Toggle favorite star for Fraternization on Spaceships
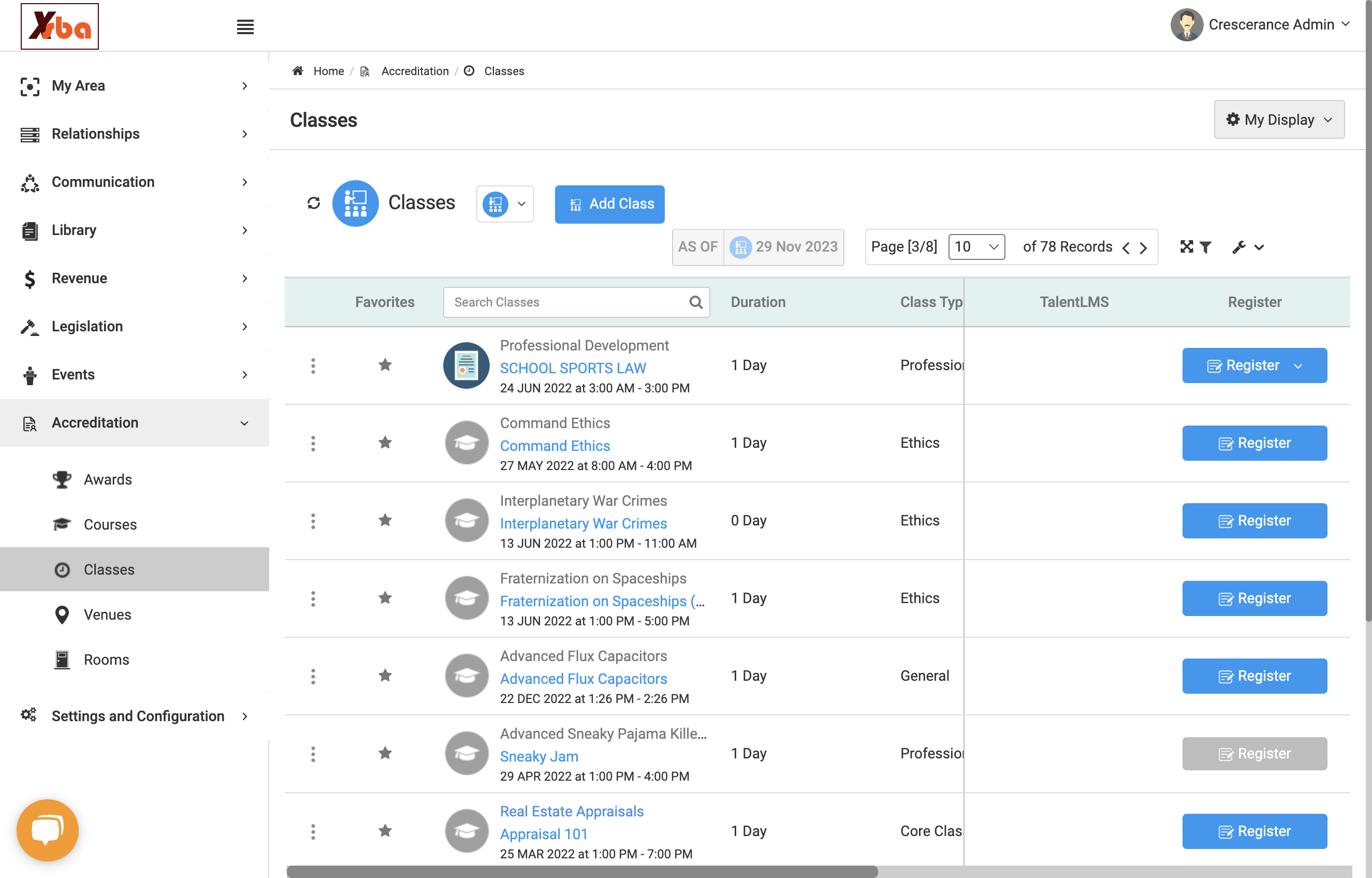The width and height of the screenshot is (1372, 878). (x=385, y=597)
